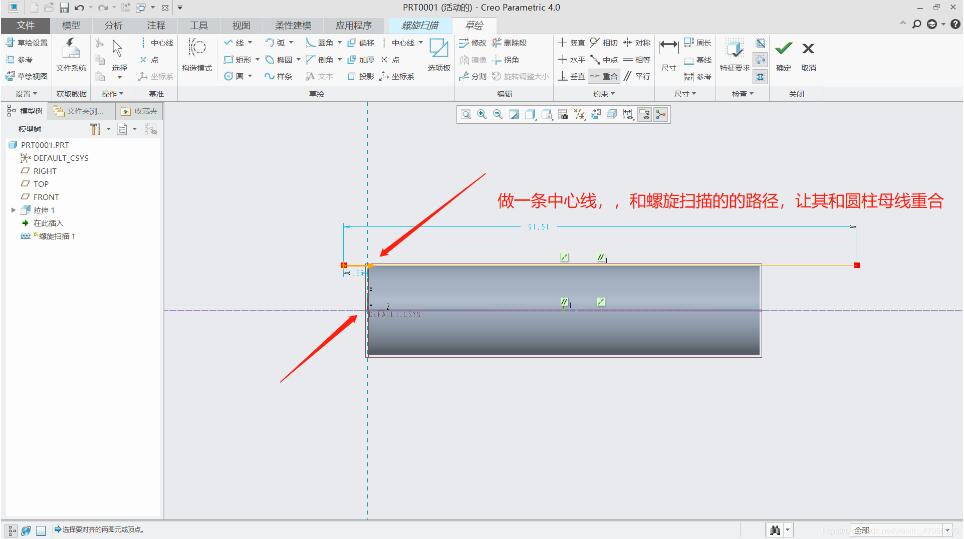964x539 pixels.
Task: Switch to the 螺旋扫描 ribbon tab
Action: pos(420,25)
